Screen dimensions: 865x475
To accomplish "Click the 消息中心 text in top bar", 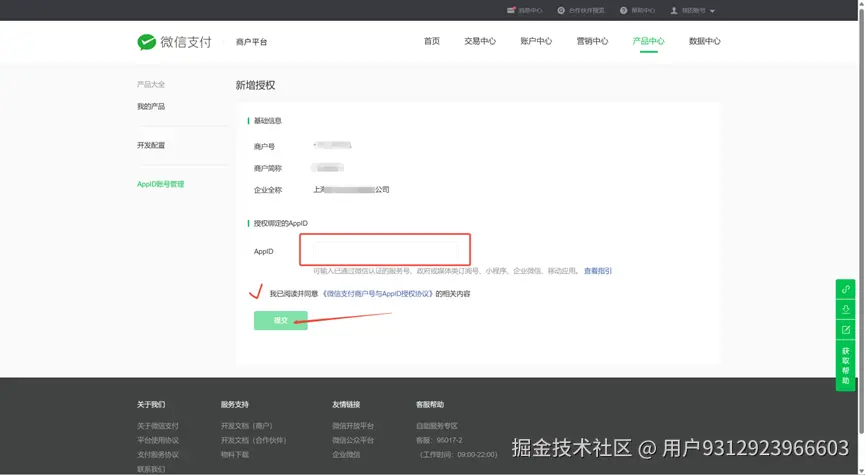I will coord(530,10).
